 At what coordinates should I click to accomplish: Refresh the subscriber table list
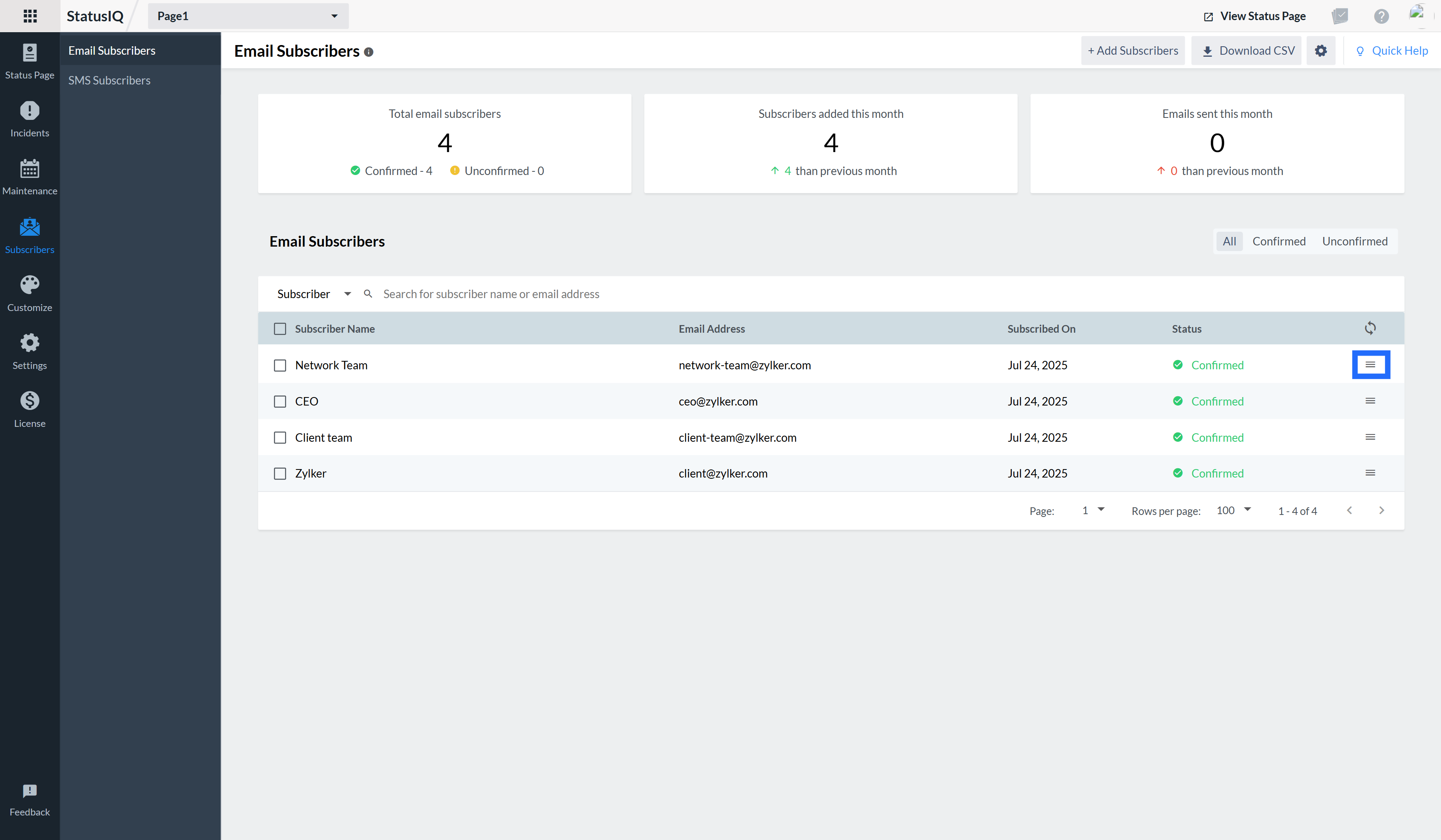(x=1370, y=328)
